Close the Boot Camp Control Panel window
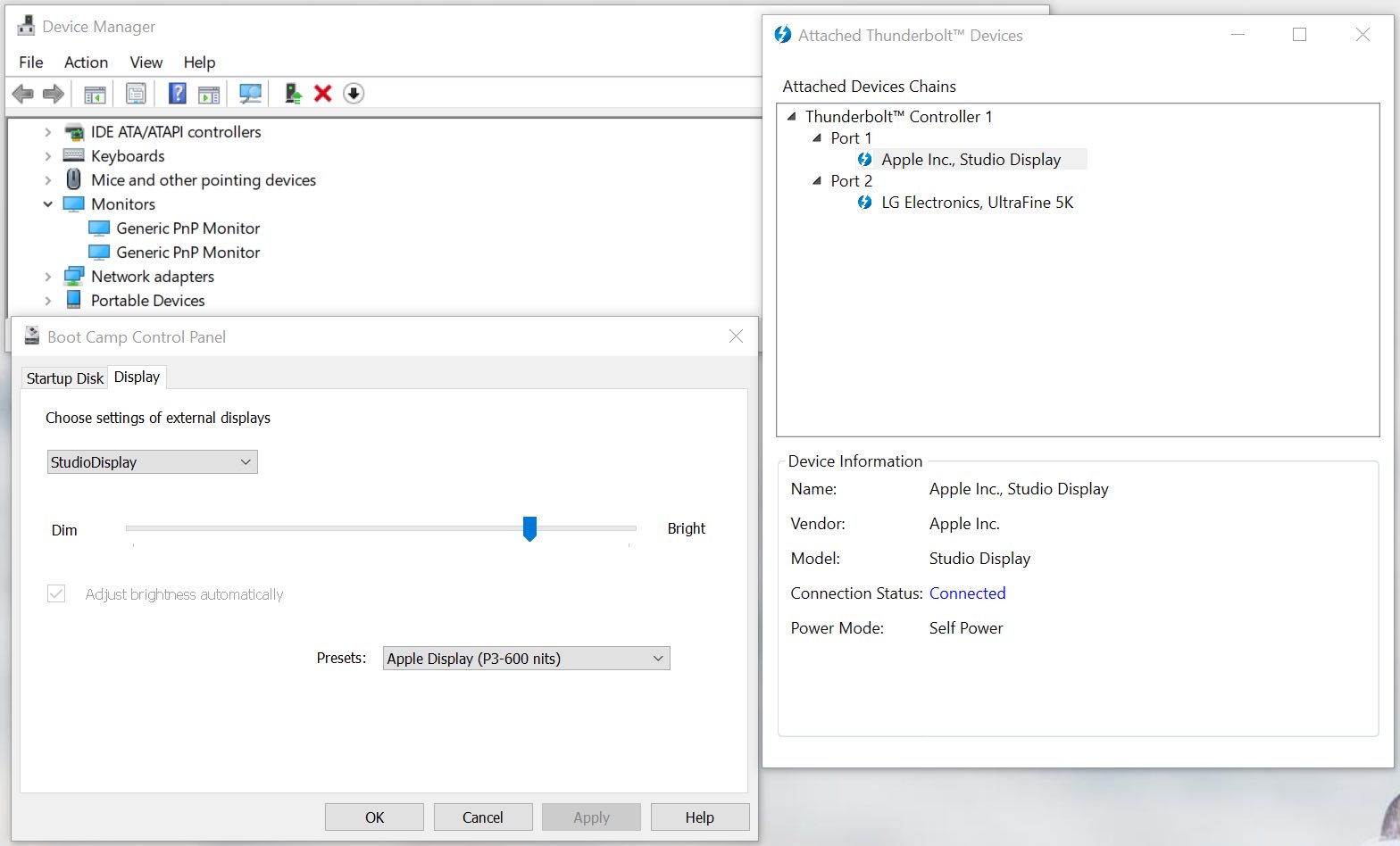 [736, 336]
